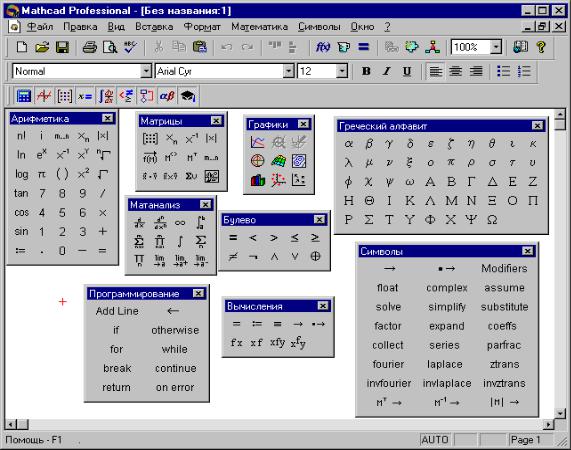The width and height of the screenshot is (571, 450).
Task: Open the Формат menu
Action: click(x=202, y=27)
